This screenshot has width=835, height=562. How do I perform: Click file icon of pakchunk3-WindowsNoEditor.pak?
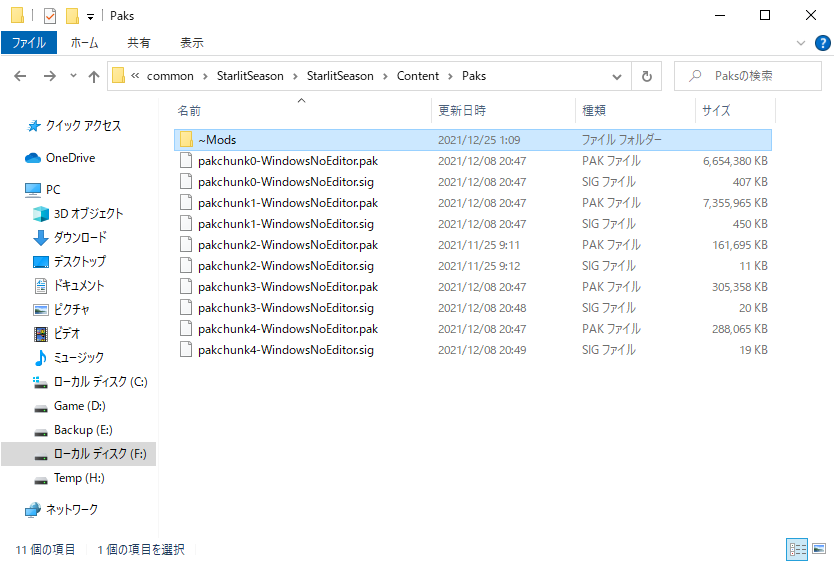pos(186,287)
